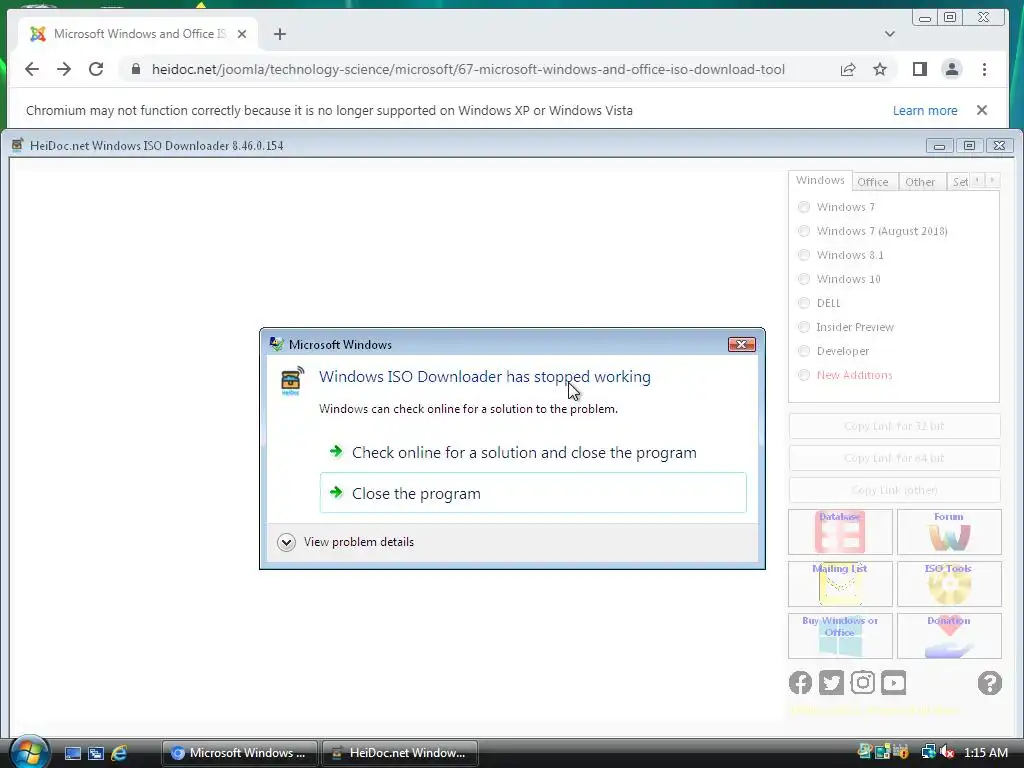Select the DELL radio button
Viewport: 1024px width, 768px height.
coord(804,303)
